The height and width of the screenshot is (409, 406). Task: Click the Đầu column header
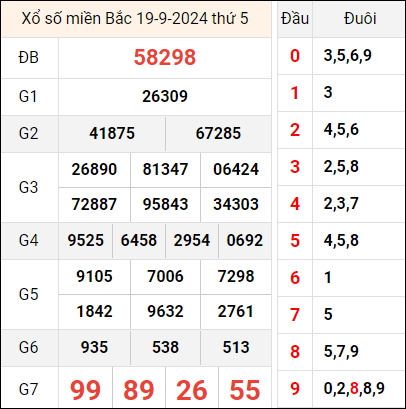click(295, 19)
